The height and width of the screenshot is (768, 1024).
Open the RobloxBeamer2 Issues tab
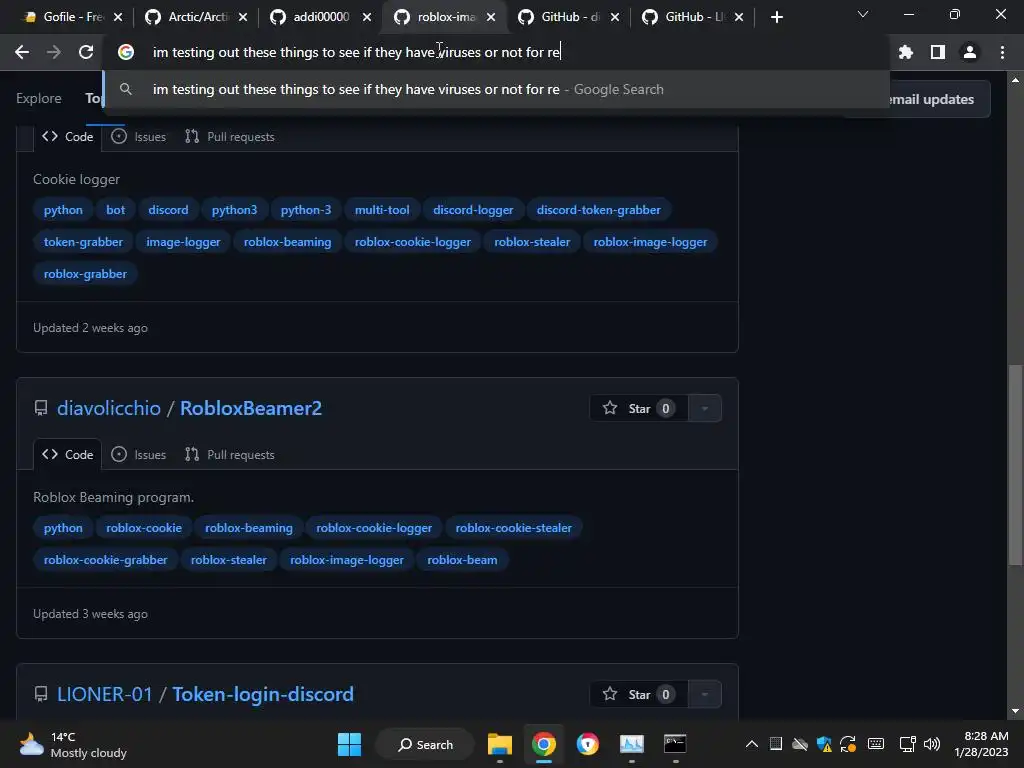click(x=138, y=455)
